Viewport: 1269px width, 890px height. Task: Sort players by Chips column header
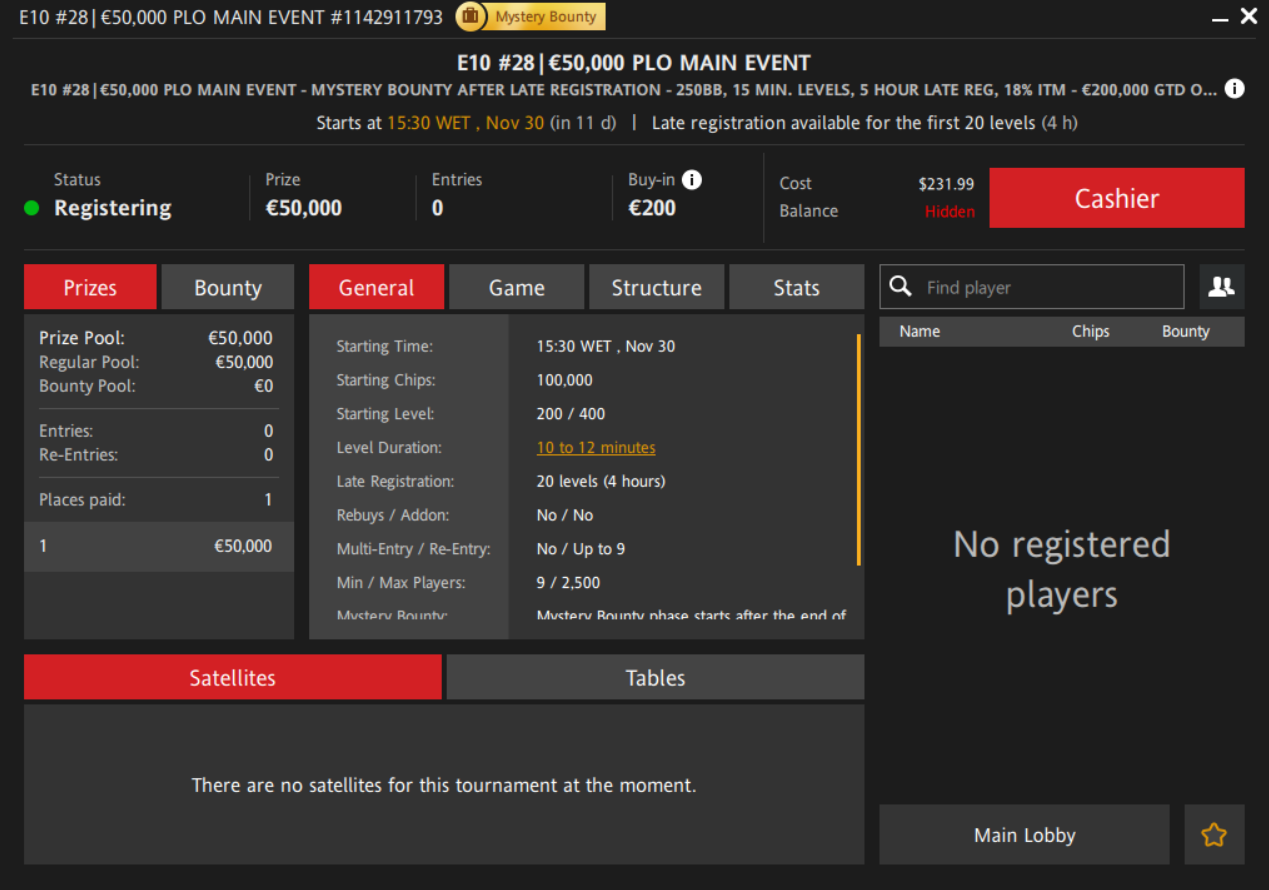[x=1090, y=332]
